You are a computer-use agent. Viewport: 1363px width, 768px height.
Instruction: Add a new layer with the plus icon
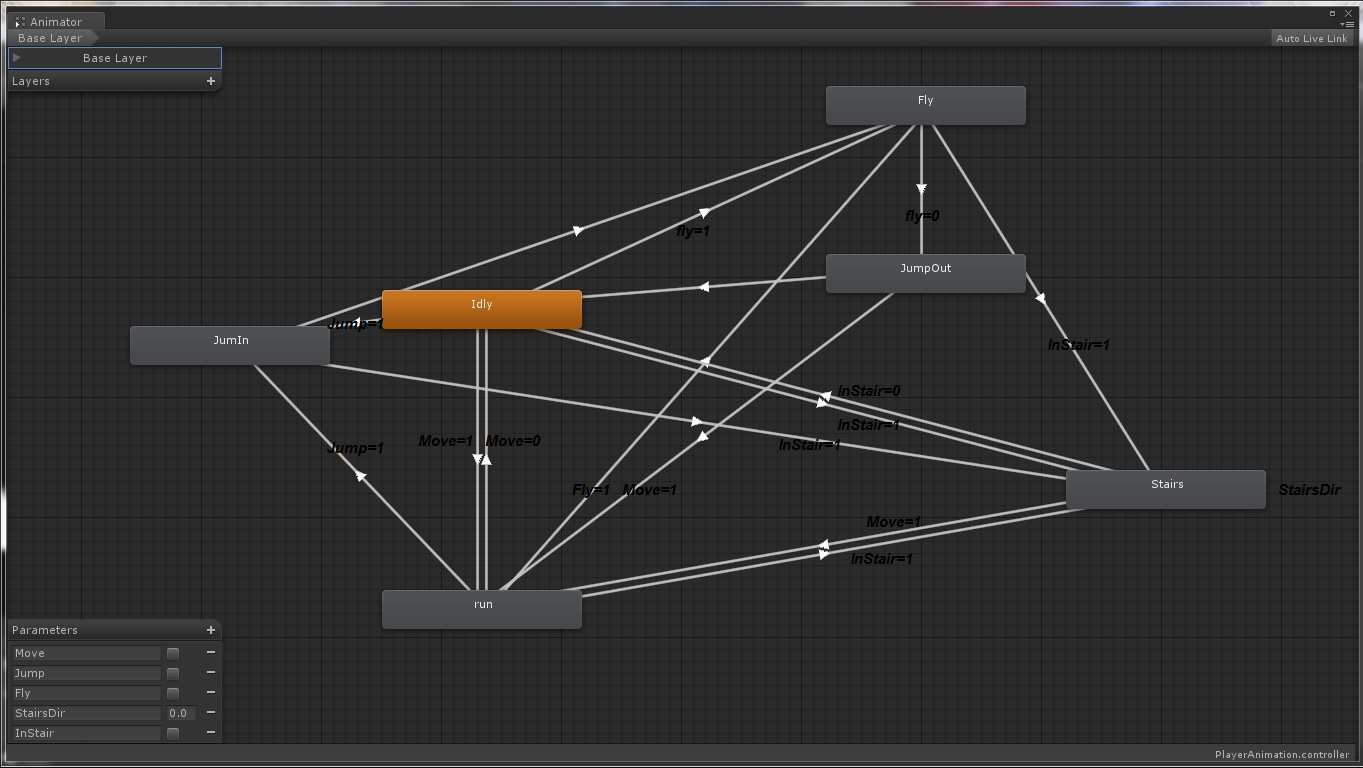pyautogui.click(x=210, y=81)
